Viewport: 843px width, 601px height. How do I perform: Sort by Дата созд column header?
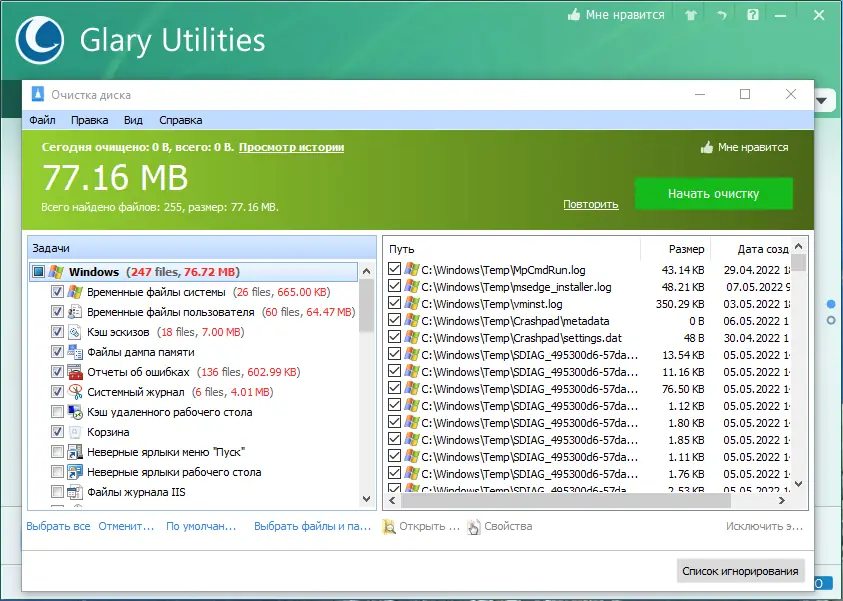point(751,249)
